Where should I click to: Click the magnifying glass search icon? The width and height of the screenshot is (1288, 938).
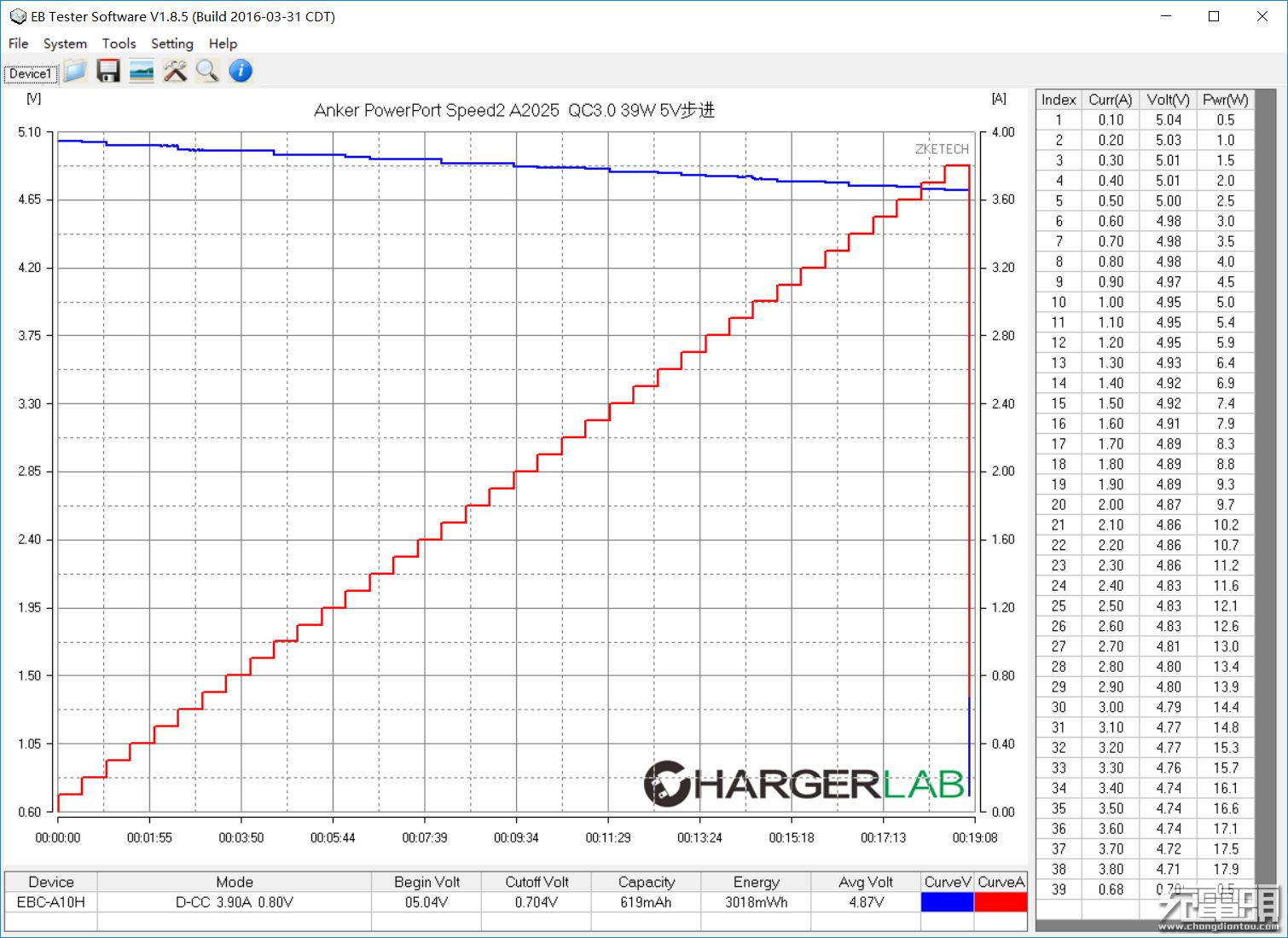[x=207, y=71]
